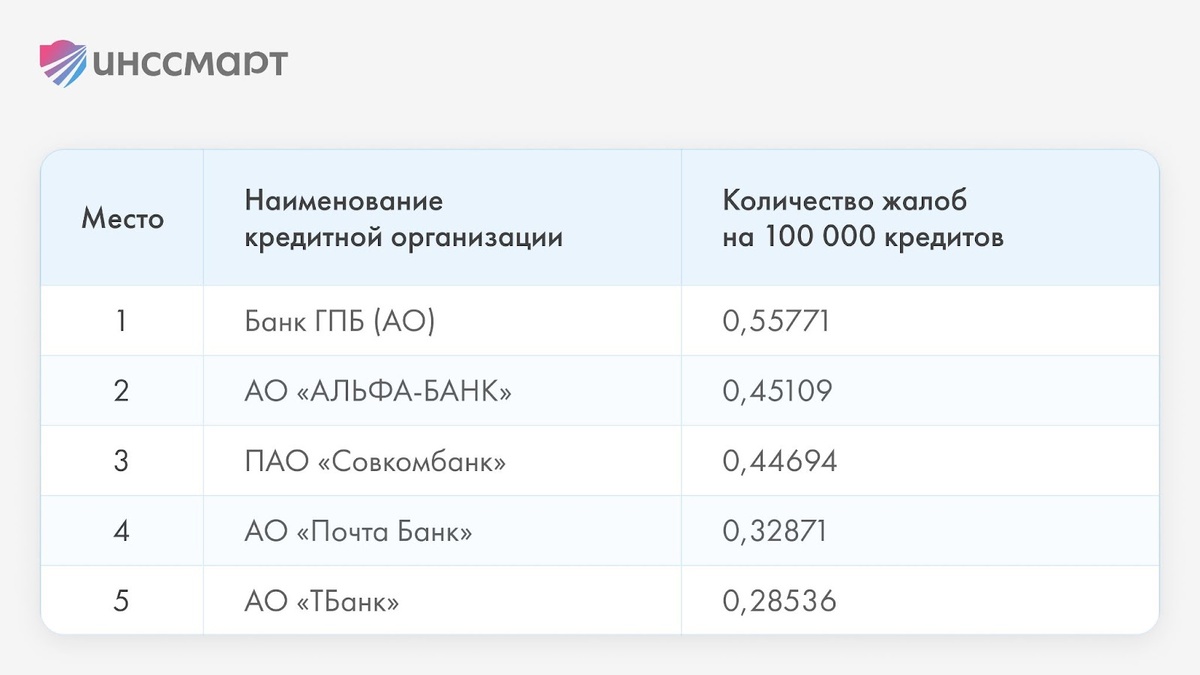Click the ИНССМАРТ brand name text

click(x=190, y=64)
